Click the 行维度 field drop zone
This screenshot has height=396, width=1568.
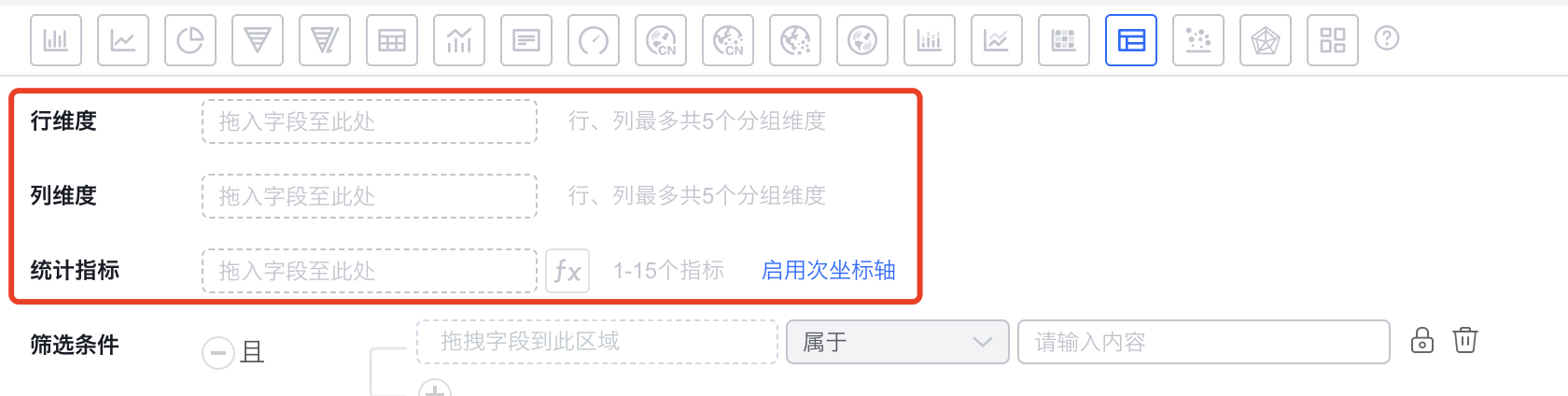[x=370, y=121]
